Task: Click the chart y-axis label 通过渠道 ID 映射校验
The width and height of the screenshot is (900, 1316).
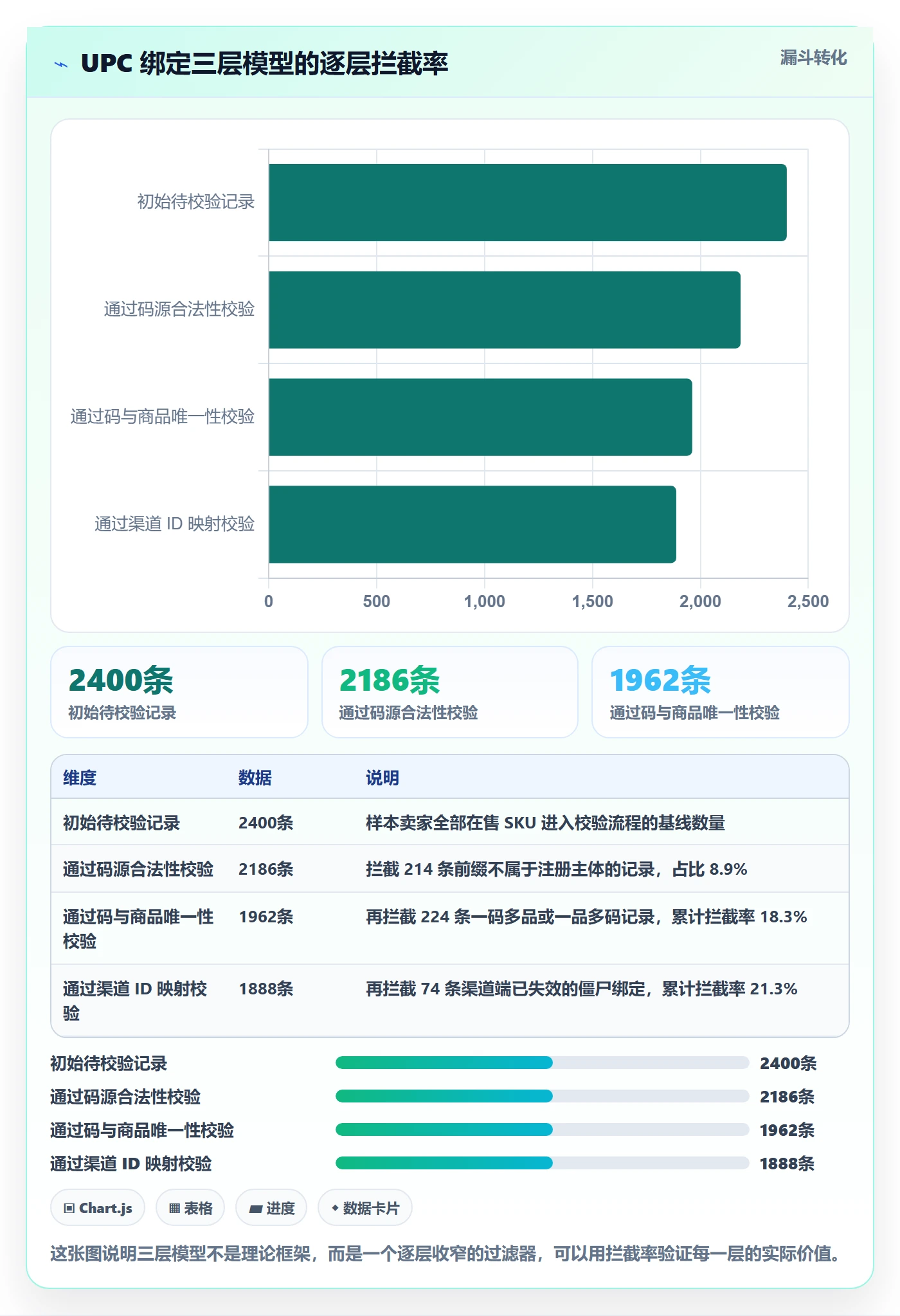Action: (175, 524)
